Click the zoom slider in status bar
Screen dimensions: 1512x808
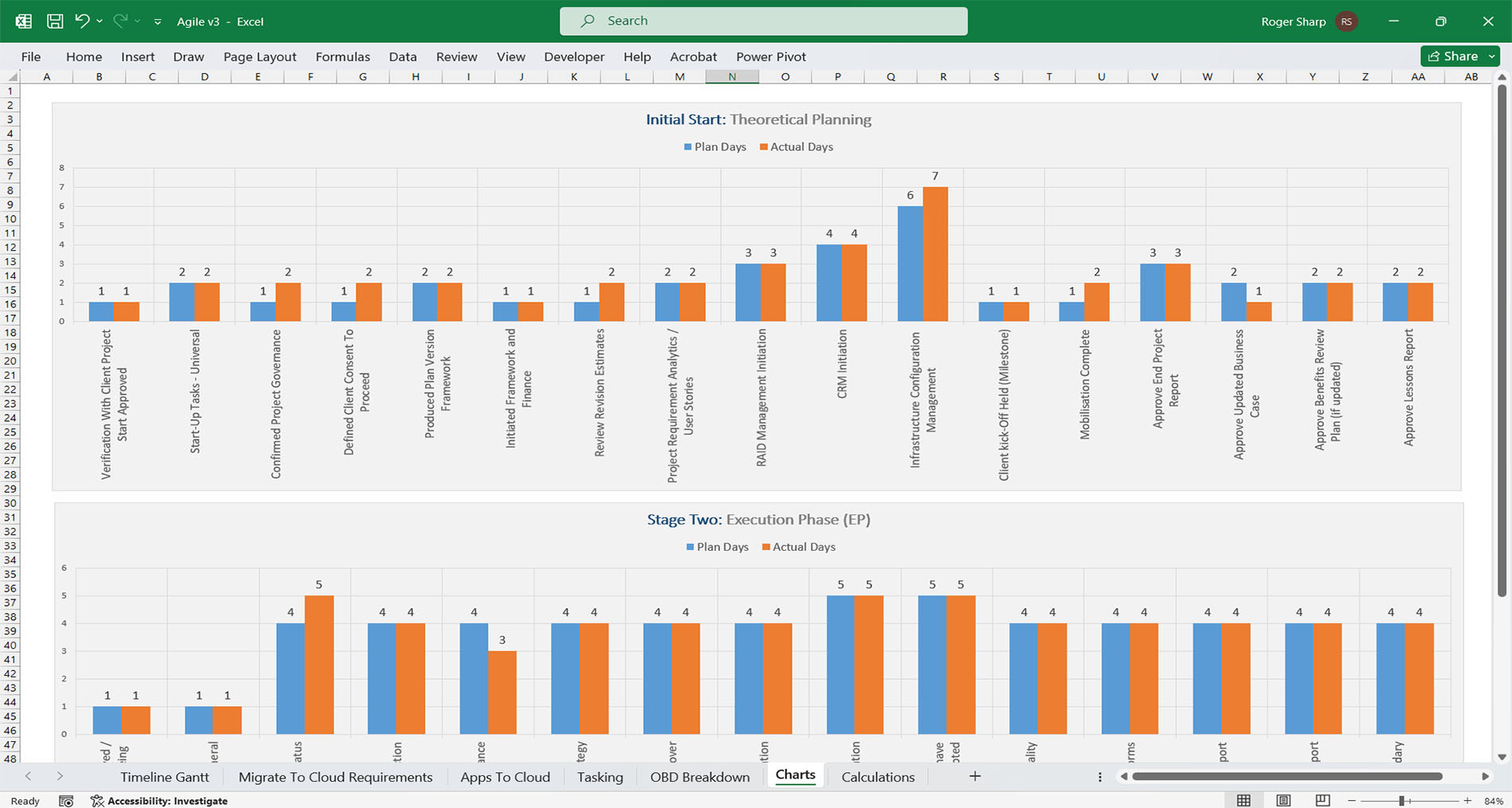(1402, 801)
